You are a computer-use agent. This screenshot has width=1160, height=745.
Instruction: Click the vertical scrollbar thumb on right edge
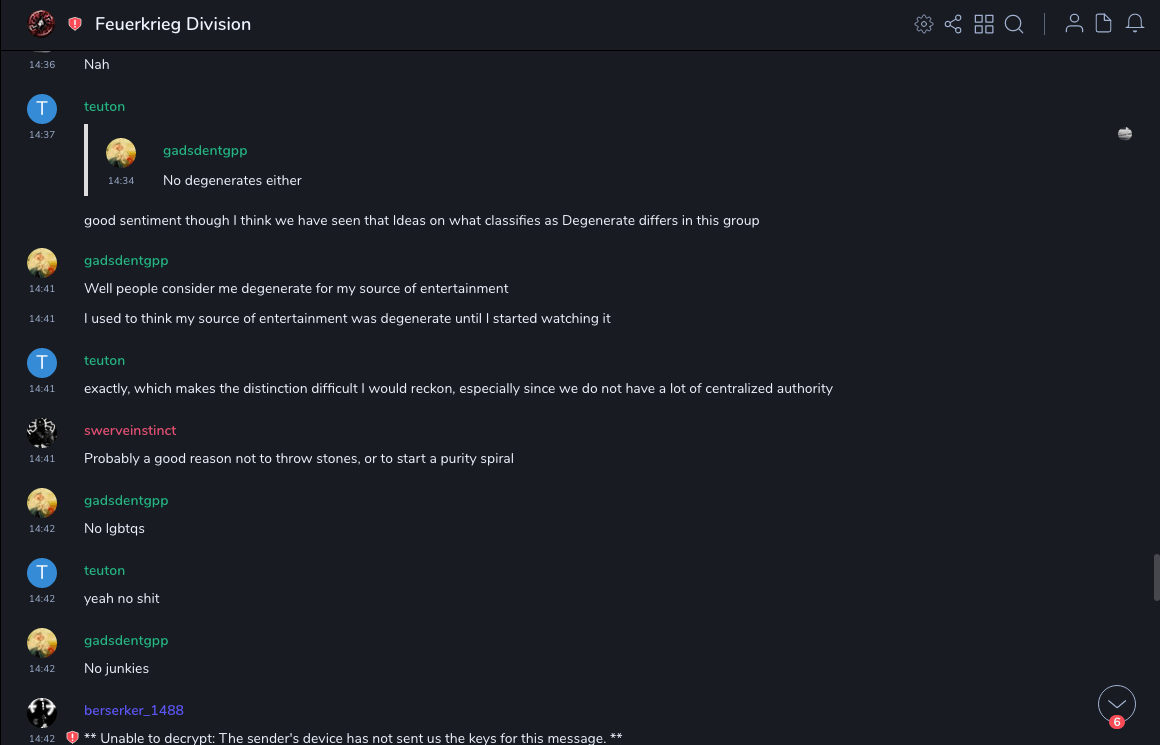[1156, 577]
